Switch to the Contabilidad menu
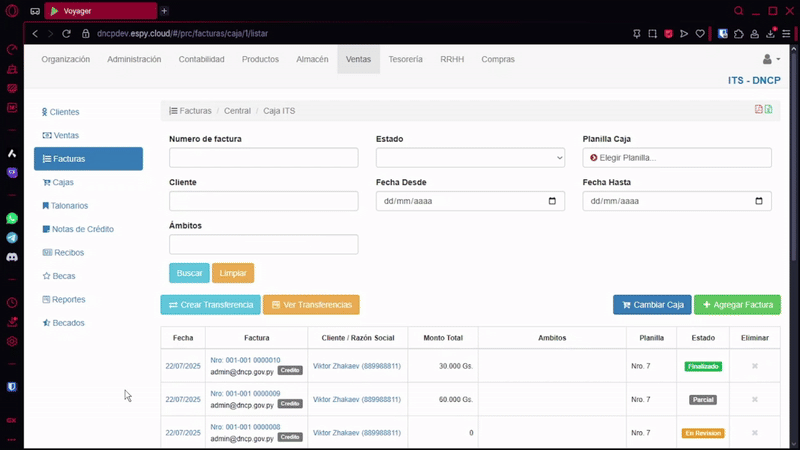 [x=201, y=60]
